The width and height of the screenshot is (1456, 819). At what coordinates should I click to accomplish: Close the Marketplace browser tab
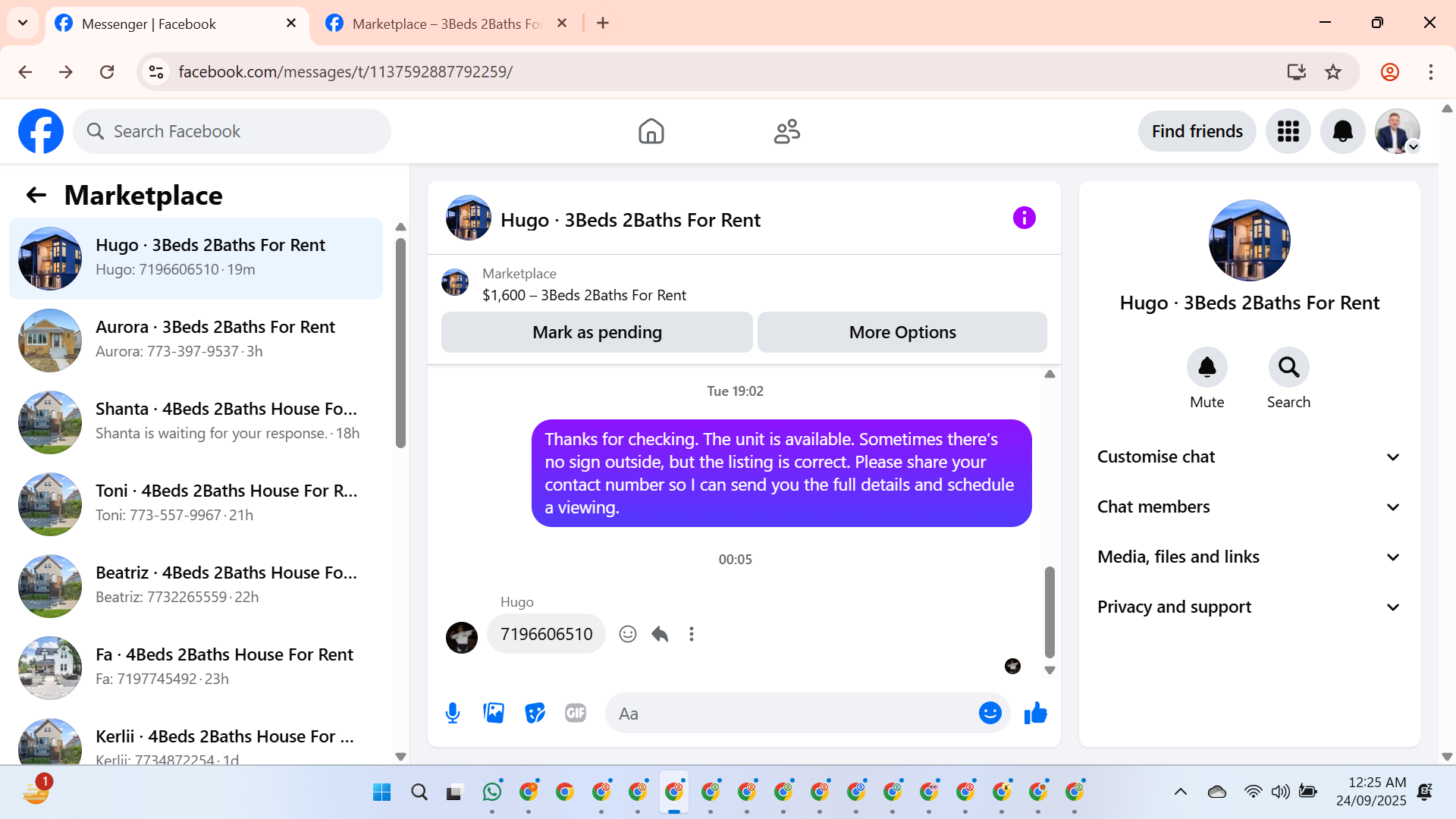pyautogui.click(x=562, y=24)
